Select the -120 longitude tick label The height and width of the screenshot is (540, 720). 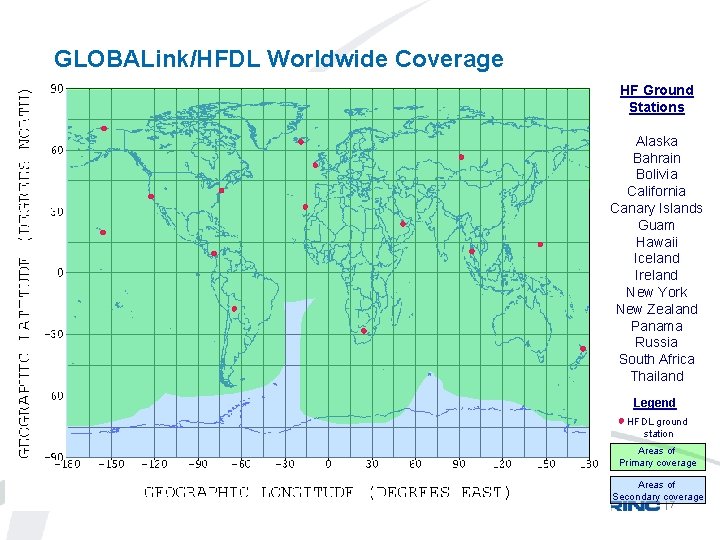point(154,464)
